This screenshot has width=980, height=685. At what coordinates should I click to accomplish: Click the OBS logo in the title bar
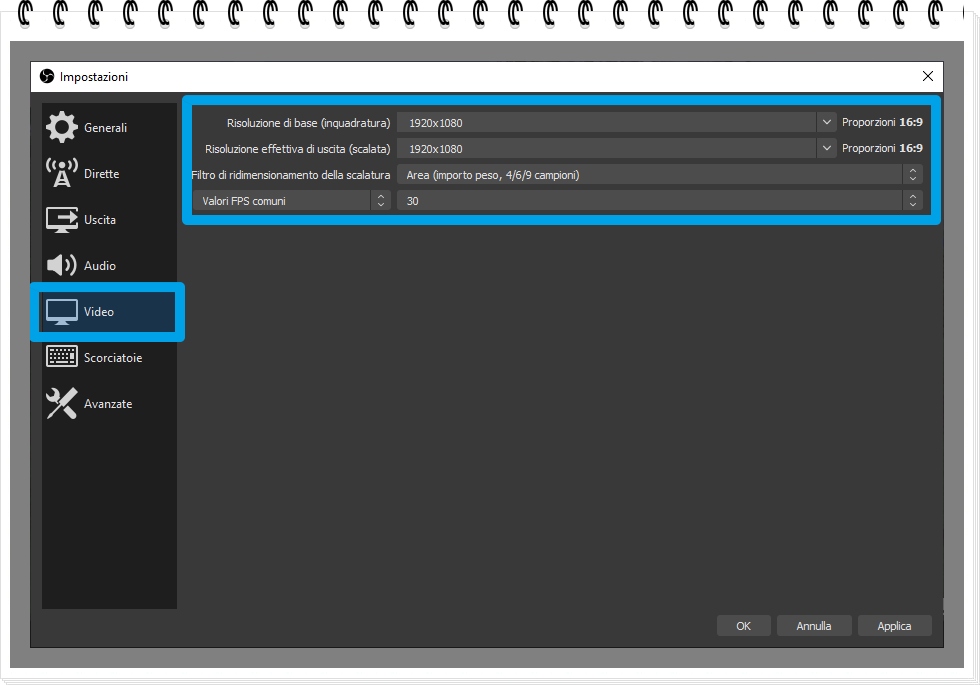coord(46,76)
